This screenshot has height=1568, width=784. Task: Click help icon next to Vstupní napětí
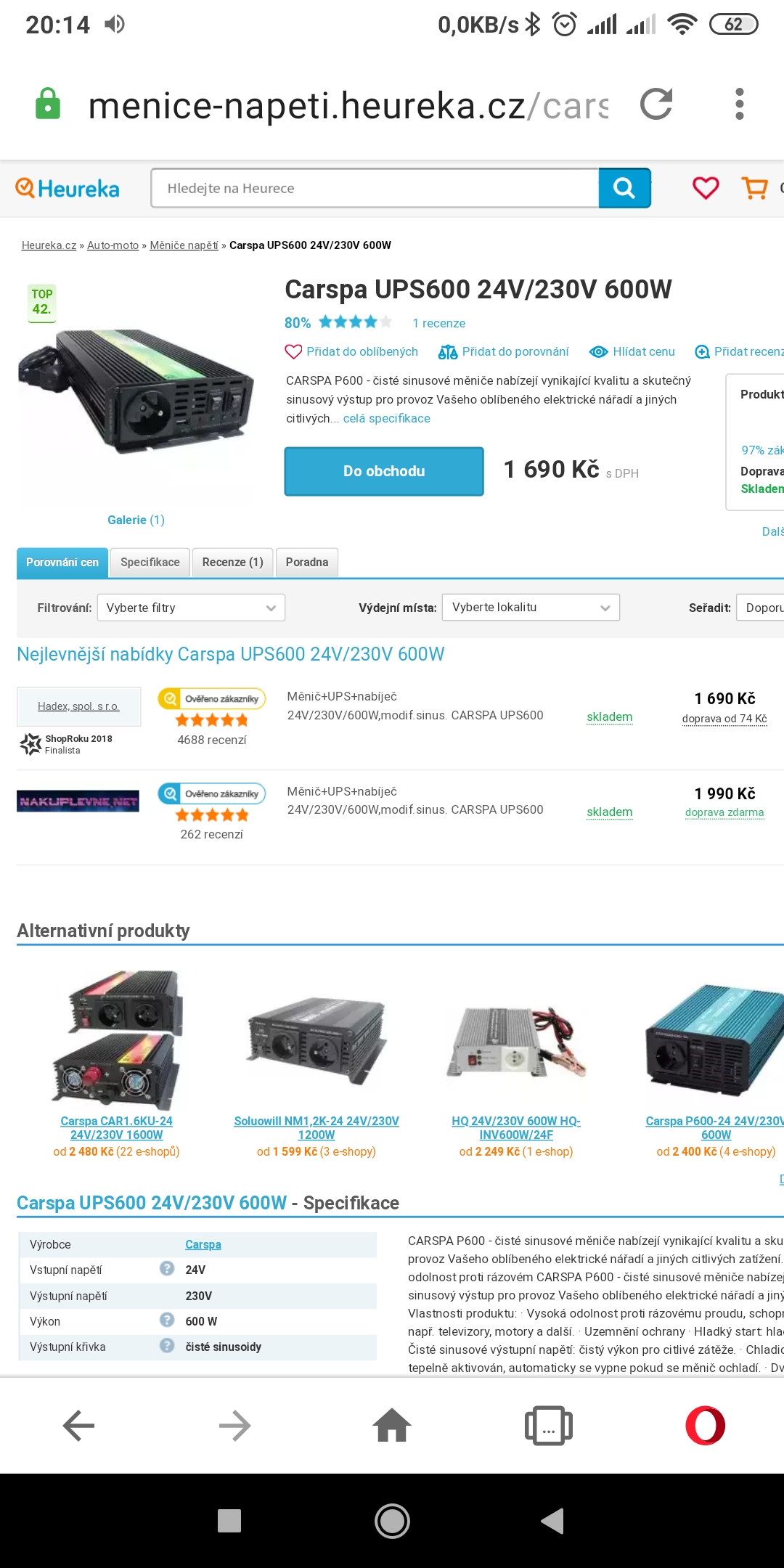(167, 1268)
